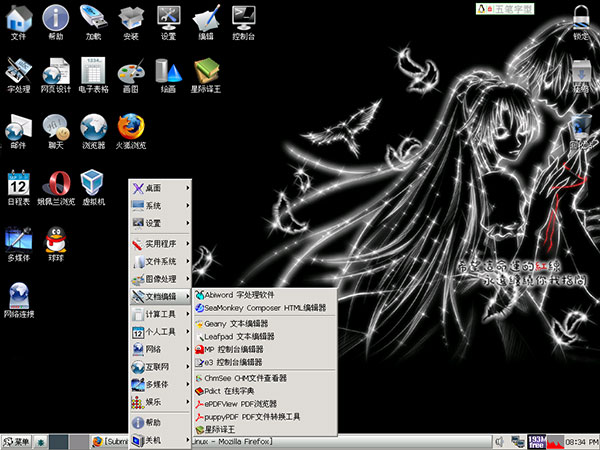Open the 安装 package box desktop icon

pos(131,22)
